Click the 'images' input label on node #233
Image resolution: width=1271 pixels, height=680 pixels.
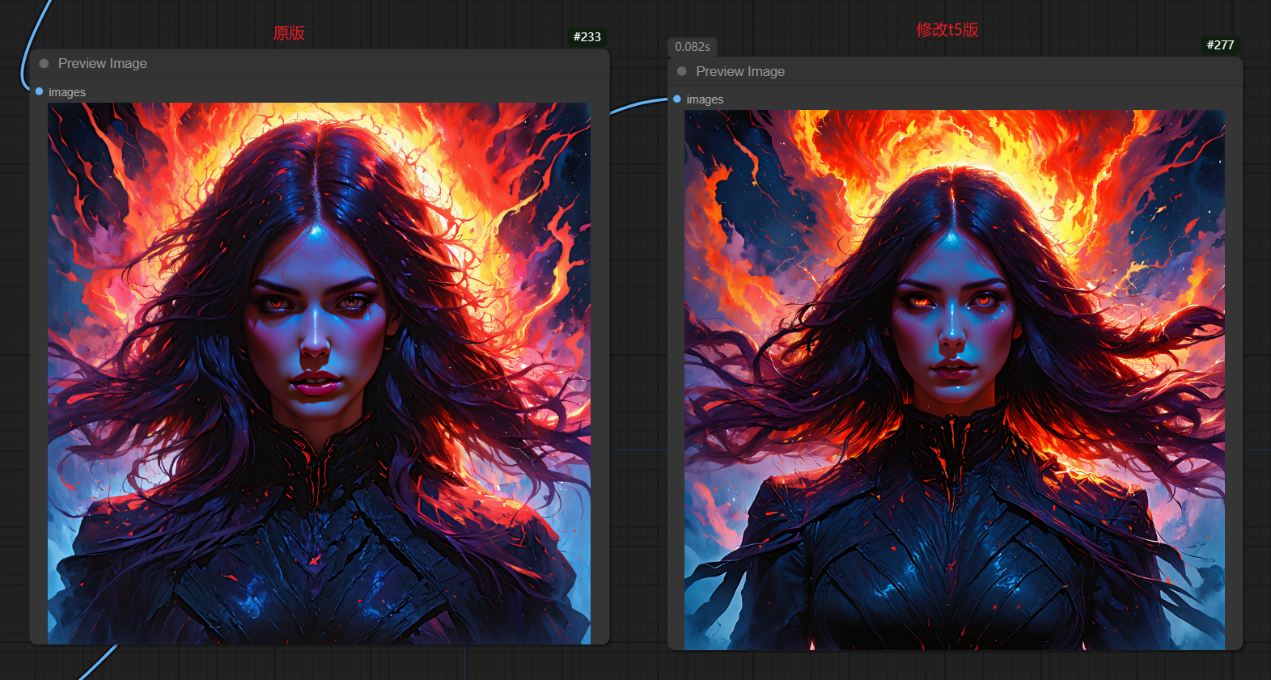tap(67, 92)
